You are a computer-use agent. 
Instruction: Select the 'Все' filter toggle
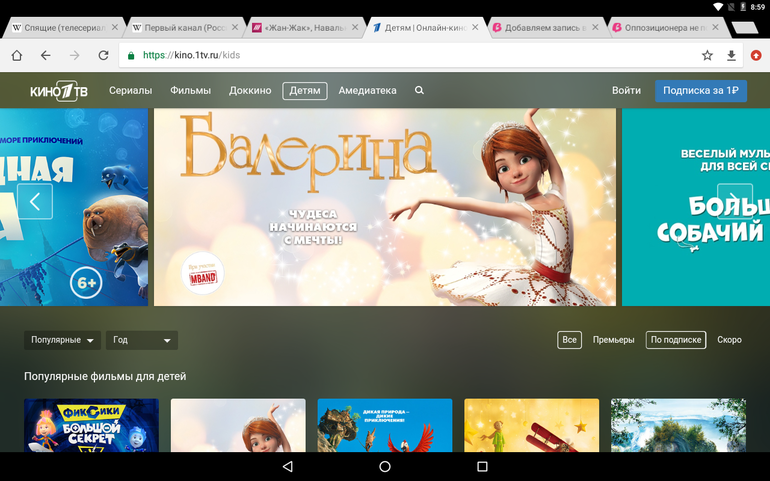[x=569, y=340]
